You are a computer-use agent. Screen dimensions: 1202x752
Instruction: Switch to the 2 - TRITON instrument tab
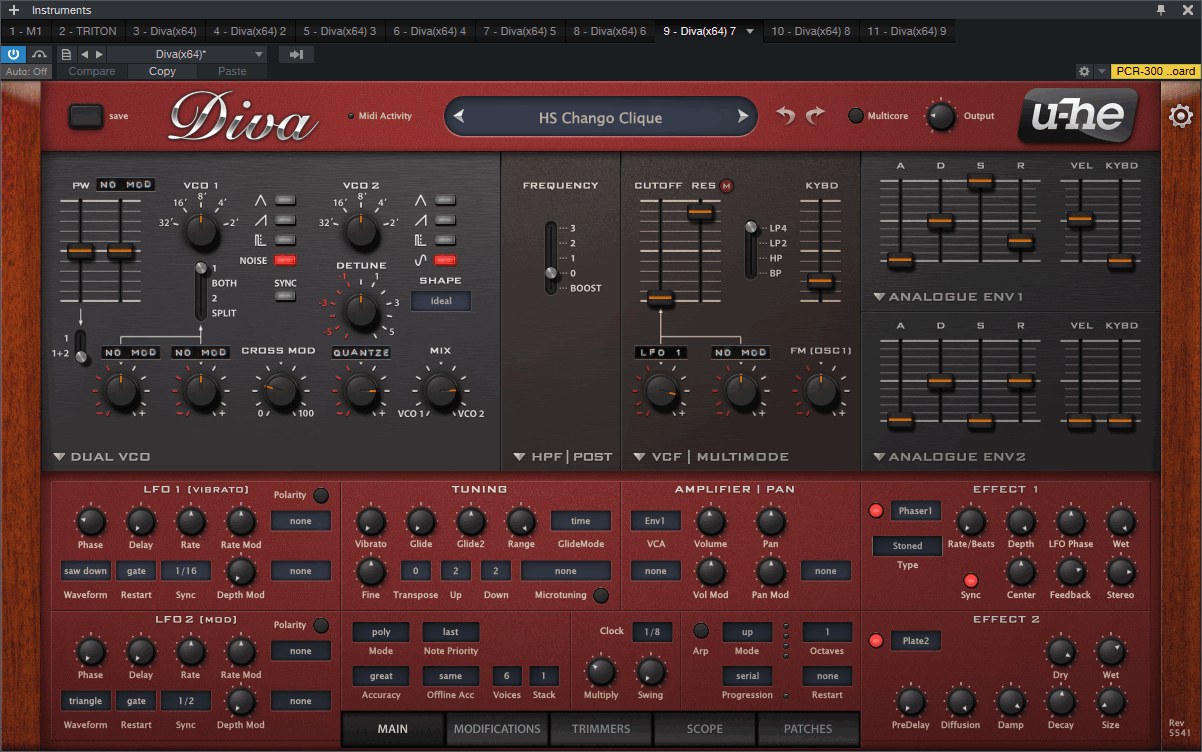[87, 31]
